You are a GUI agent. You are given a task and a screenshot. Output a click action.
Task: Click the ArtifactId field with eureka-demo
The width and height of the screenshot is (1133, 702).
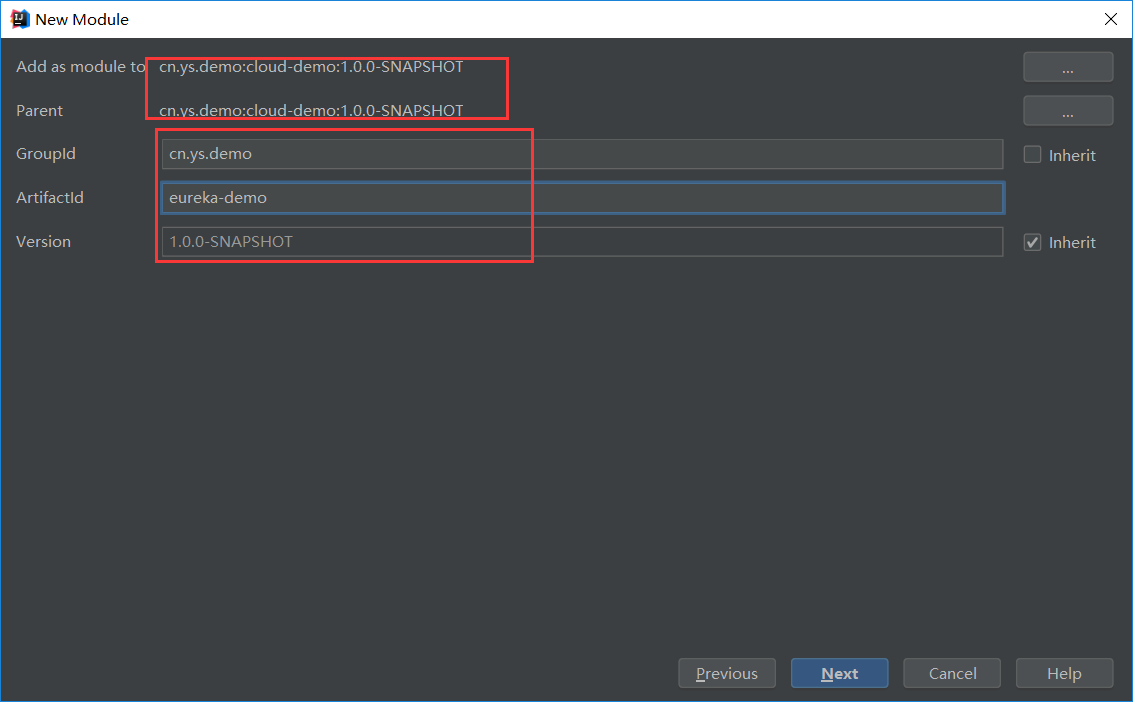tap(582, 198)
